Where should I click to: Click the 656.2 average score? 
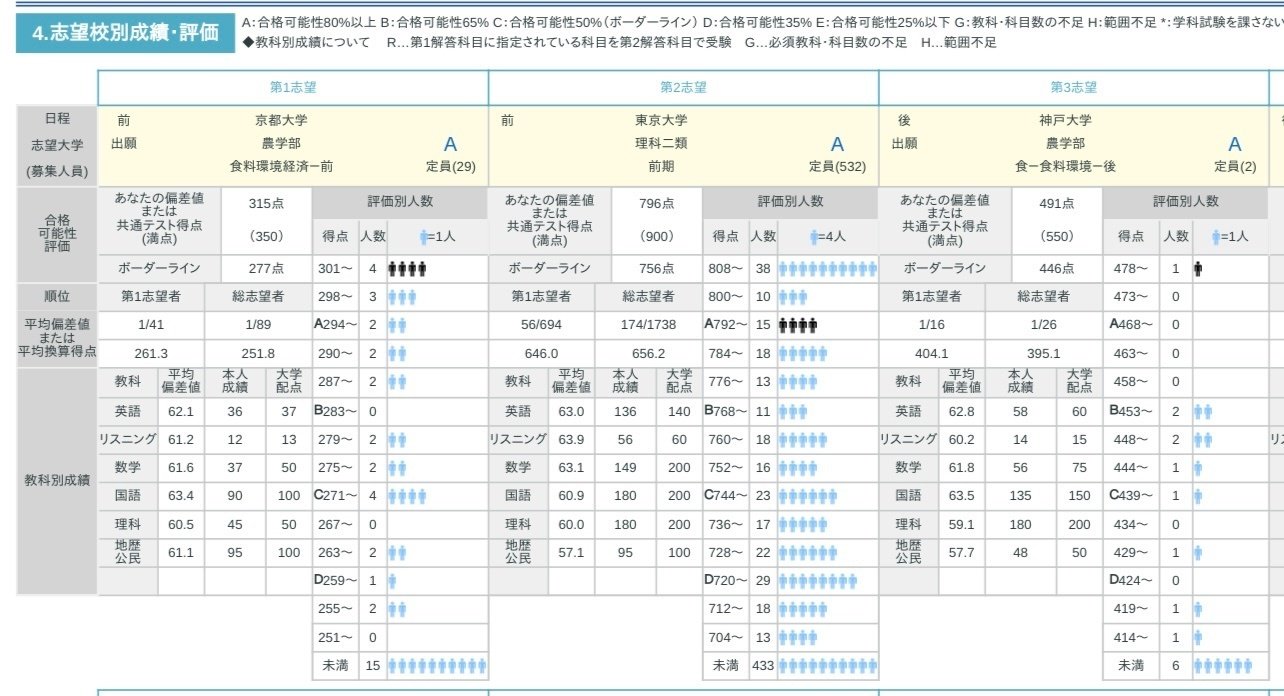[648, 354]
